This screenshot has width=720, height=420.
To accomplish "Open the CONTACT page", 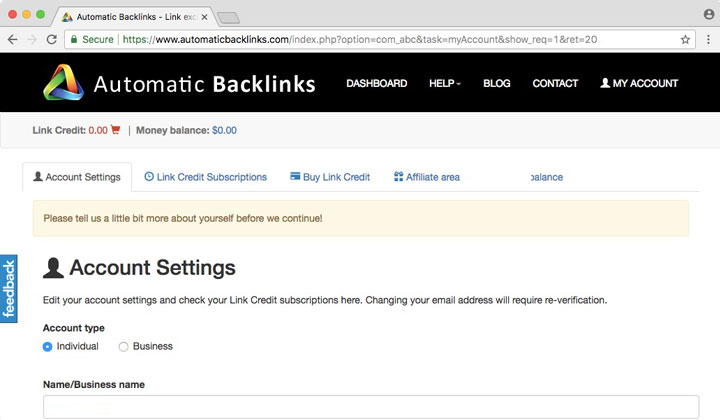I will (x=555, y=83).
